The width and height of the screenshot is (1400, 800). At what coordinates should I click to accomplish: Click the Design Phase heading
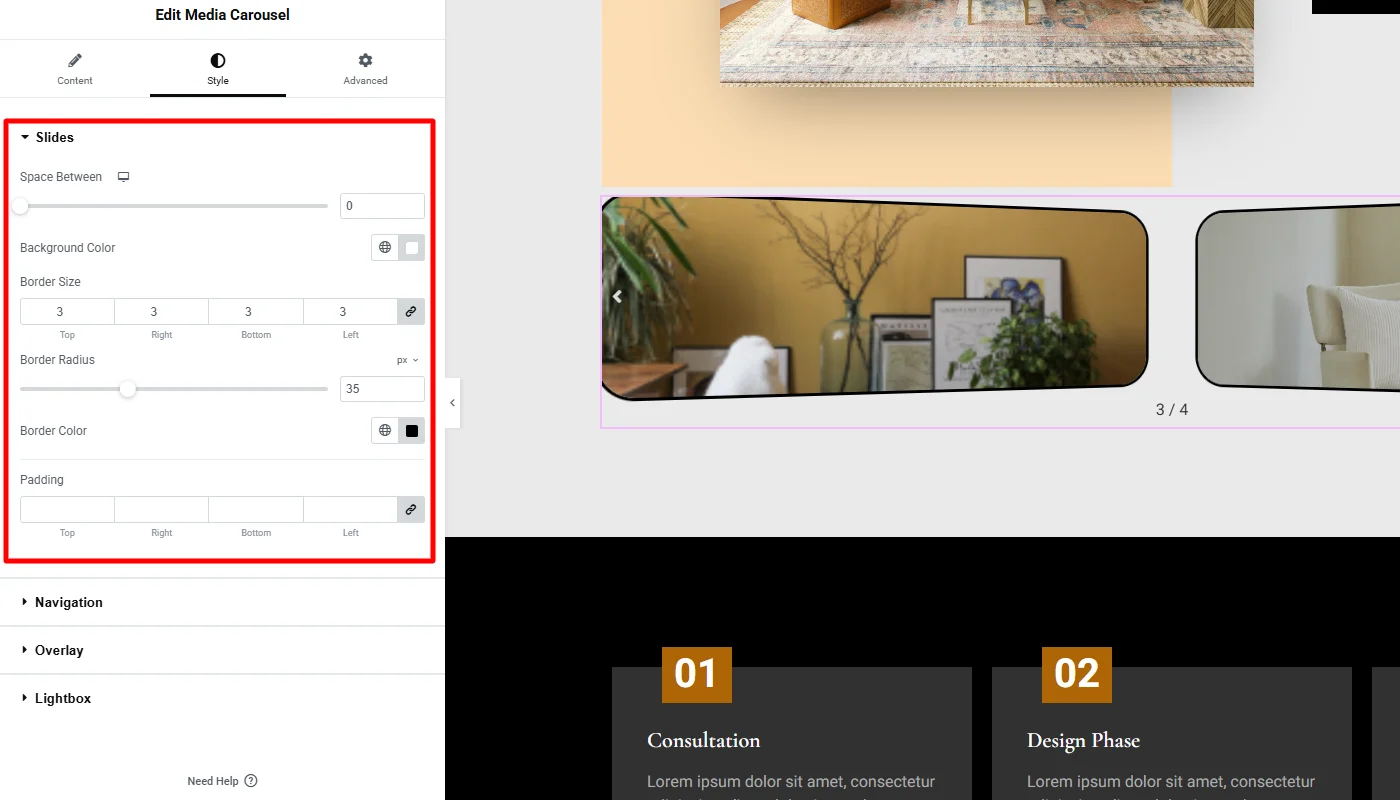1083,741
